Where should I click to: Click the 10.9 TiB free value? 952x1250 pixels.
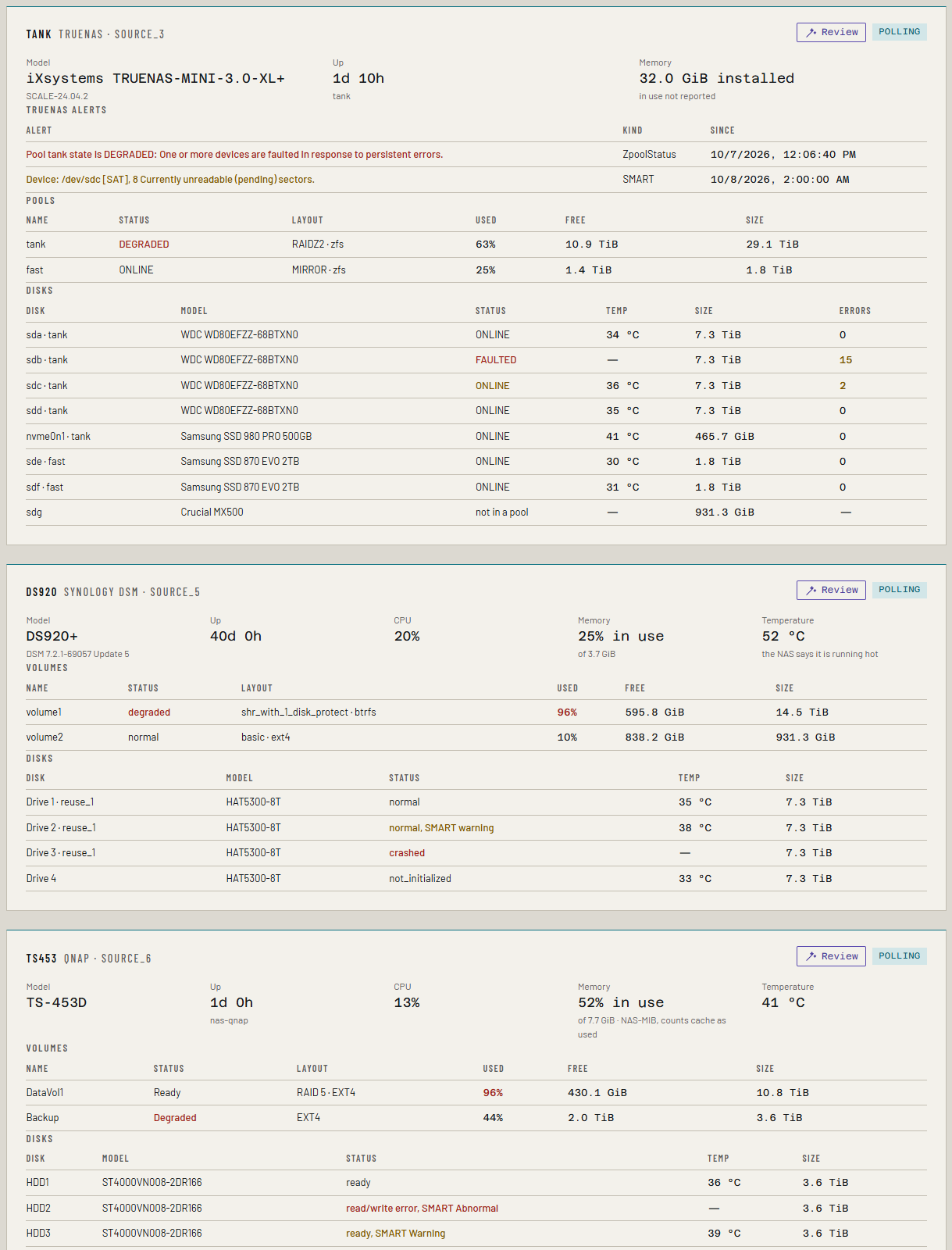(591, 245)
